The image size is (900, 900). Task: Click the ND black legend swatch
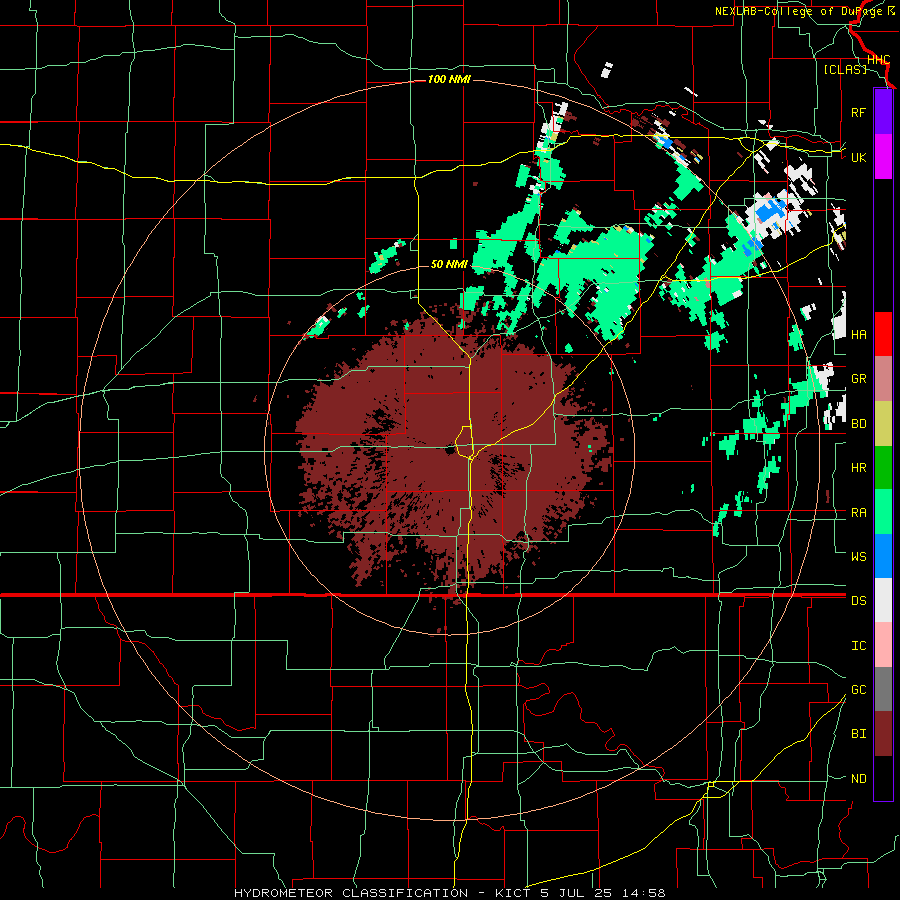pos(883,778)
